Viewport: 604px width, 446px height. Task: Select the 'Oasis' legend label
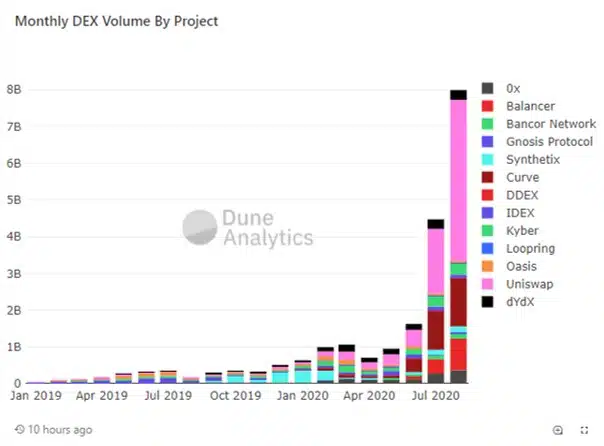point(521,266)
